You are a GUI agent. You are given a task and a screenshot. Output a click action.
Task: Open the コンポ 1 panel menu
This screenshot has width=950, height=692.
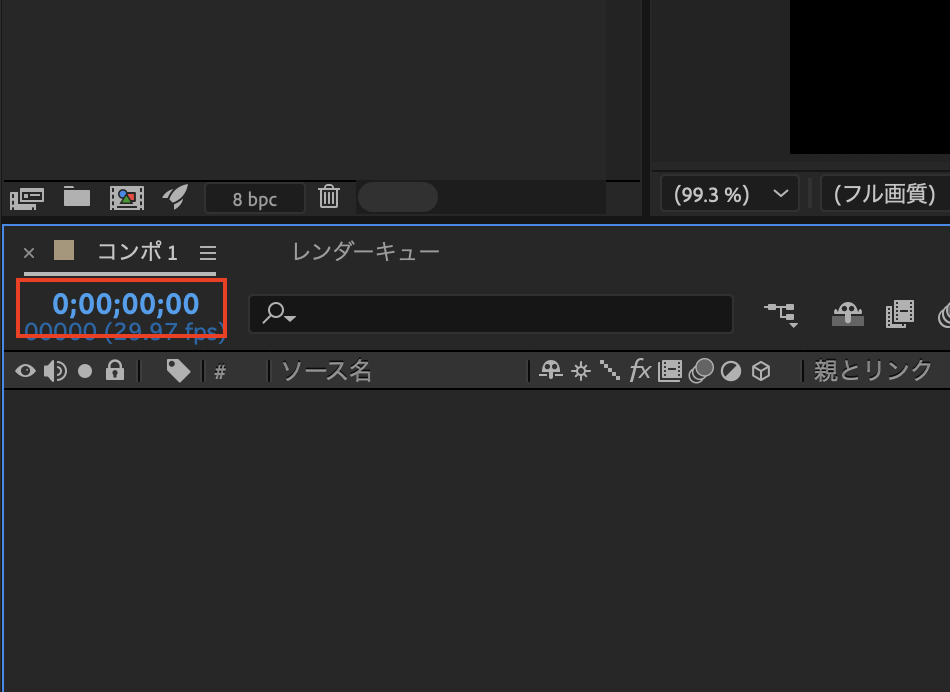click(207, 253)
